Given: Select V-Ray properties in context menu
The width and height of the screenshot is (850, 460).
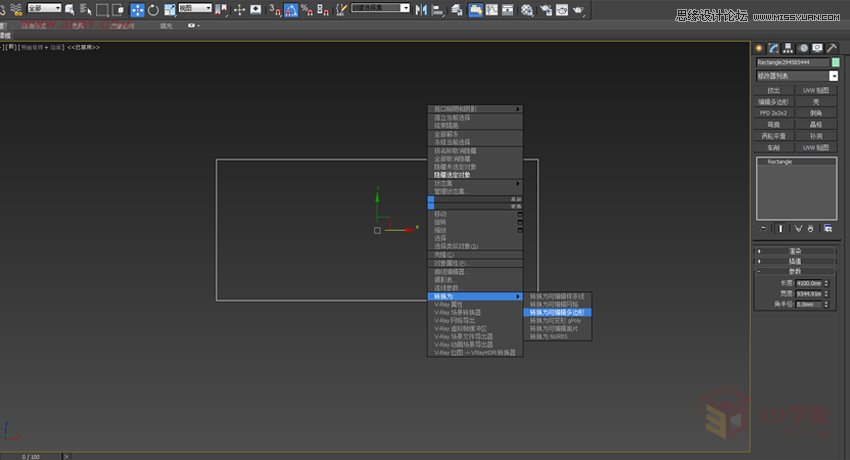Looking at the screenshot, I should click(x=450, y=304).
